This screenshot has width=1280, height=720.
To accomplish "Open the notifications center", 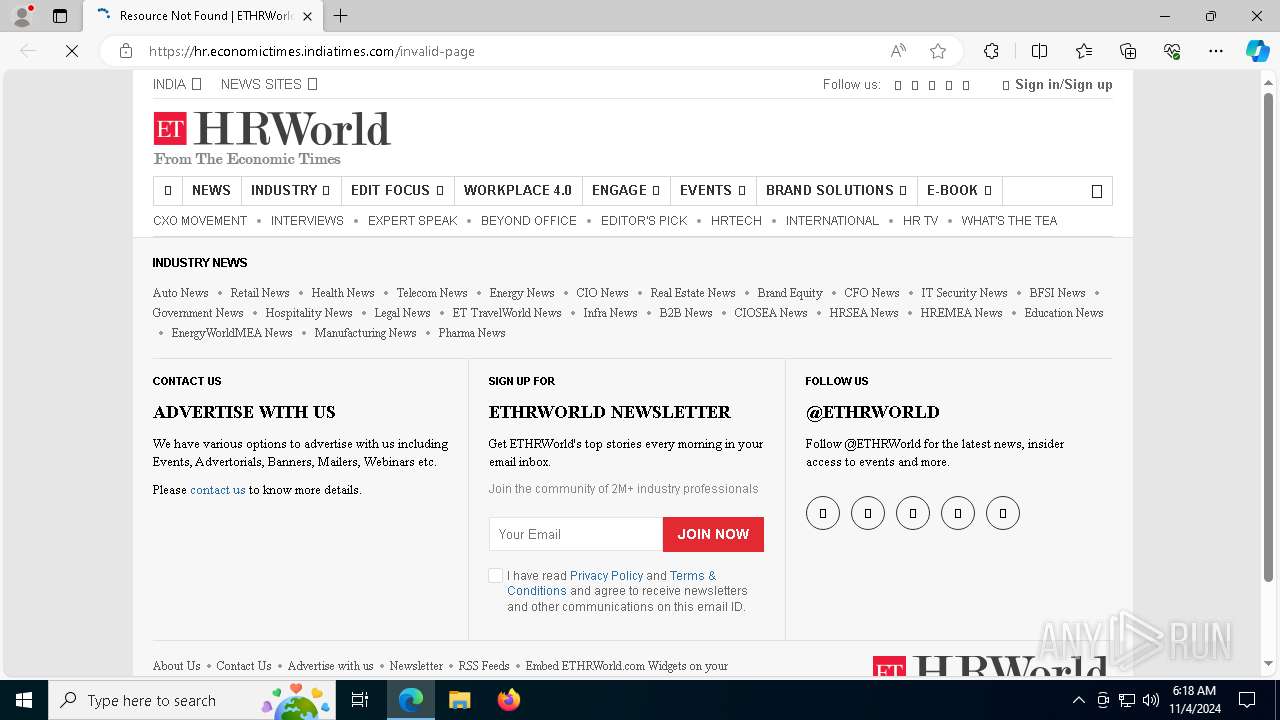I will (1247, 700).
